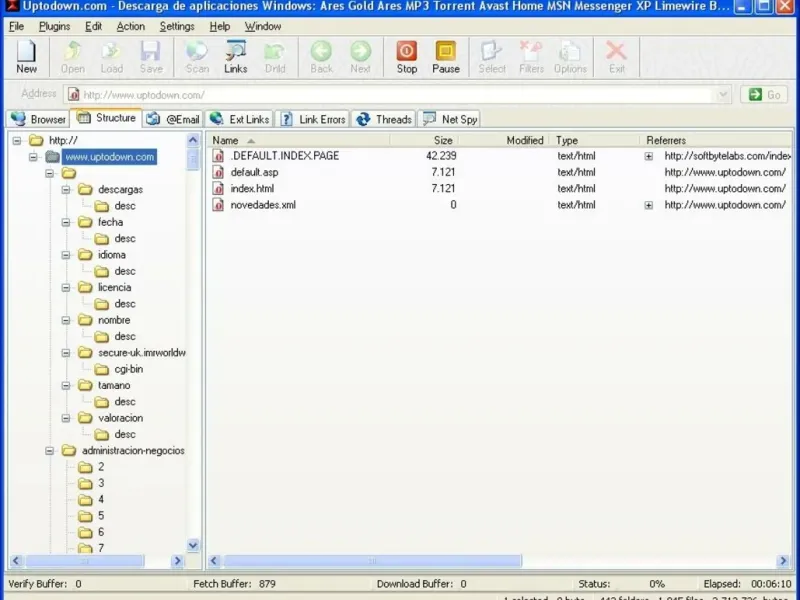Expand referrers for novedades.xml row

point(648,205)
